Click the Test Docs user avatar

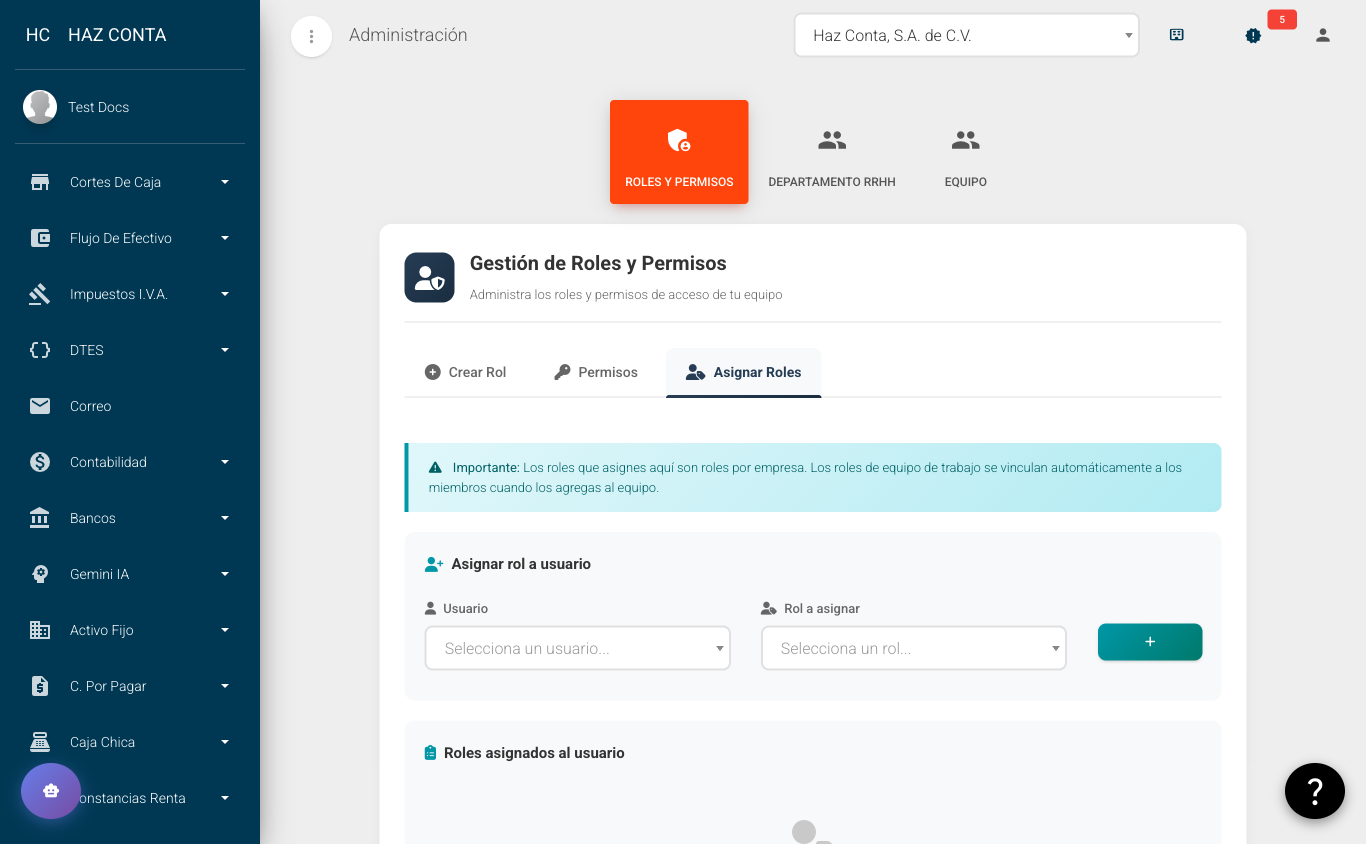click(x=40, y=107)
